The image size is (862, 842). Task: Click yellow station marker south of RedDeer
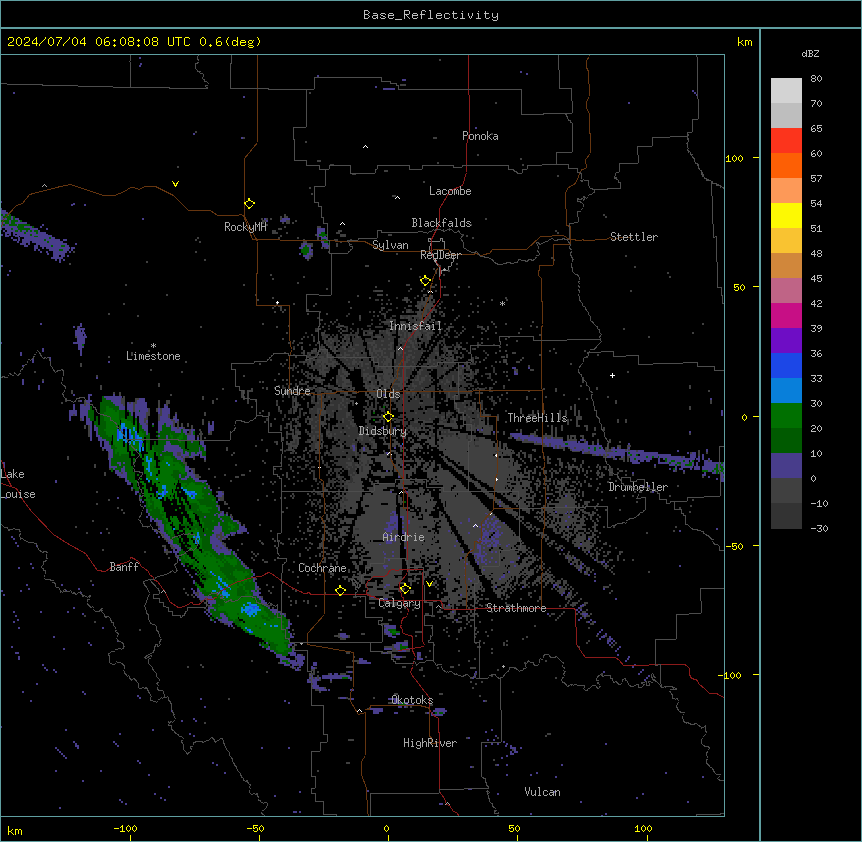point(425,281)
